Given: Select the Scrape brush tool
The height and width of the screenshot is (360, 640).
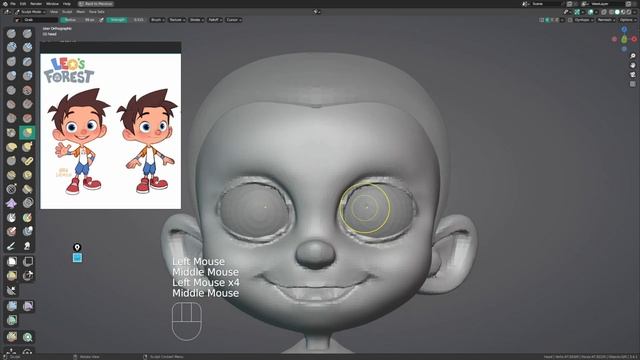Looking at the screenshot, I should [11, 118].
